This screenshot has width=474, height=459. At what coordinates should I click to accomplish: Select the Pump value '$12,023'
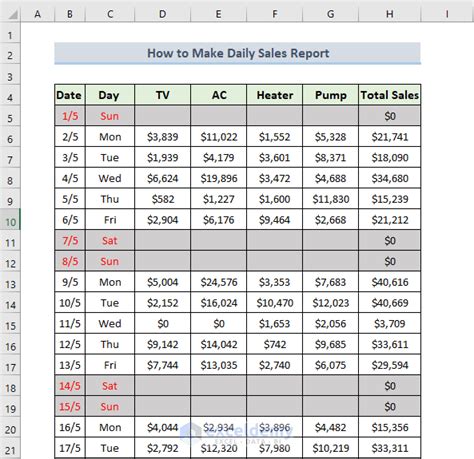click(x=331, y=303)
